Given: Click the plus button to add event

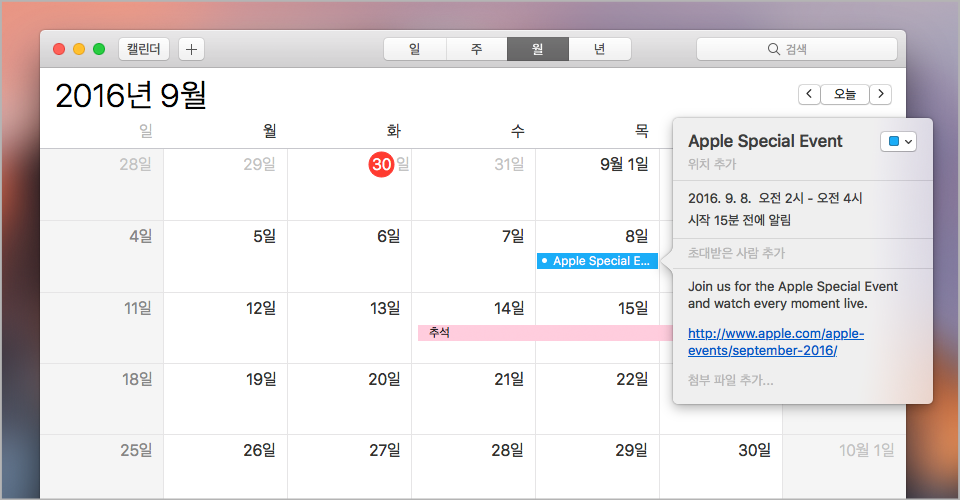Looking at the screenshot, I should 191,50.
